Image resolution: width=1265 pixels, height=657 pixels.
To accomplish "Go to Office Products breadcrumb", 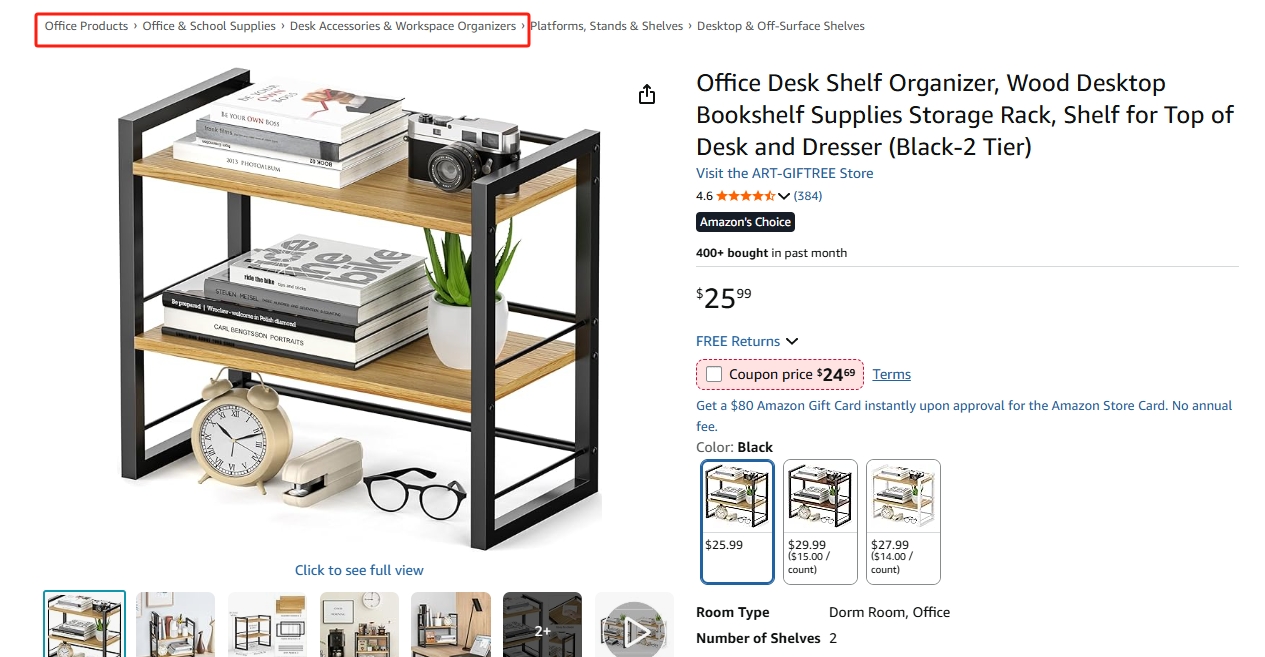I will coord(86,26).
